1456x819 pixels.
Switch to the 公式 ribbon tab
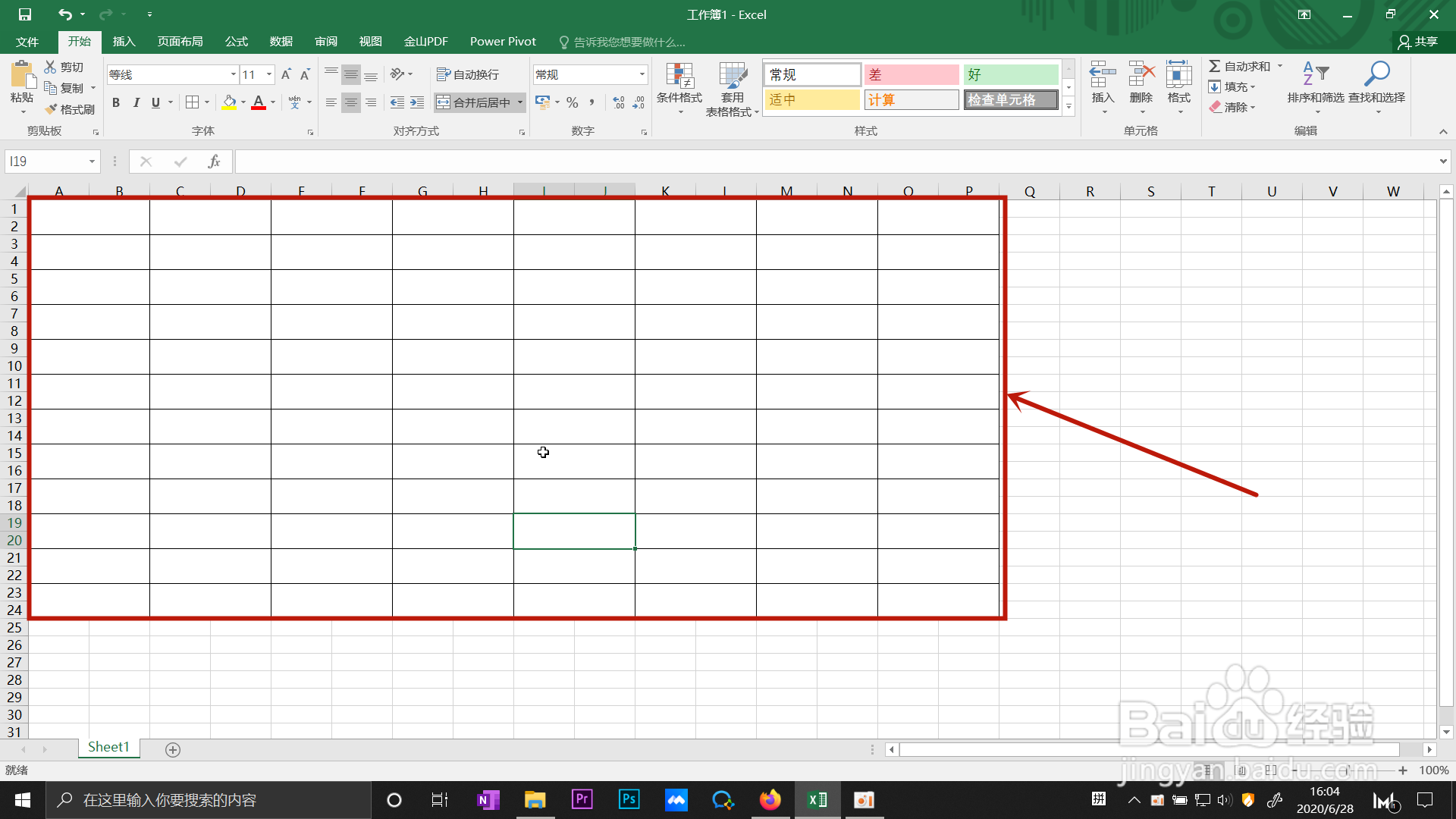pos(237,42)
